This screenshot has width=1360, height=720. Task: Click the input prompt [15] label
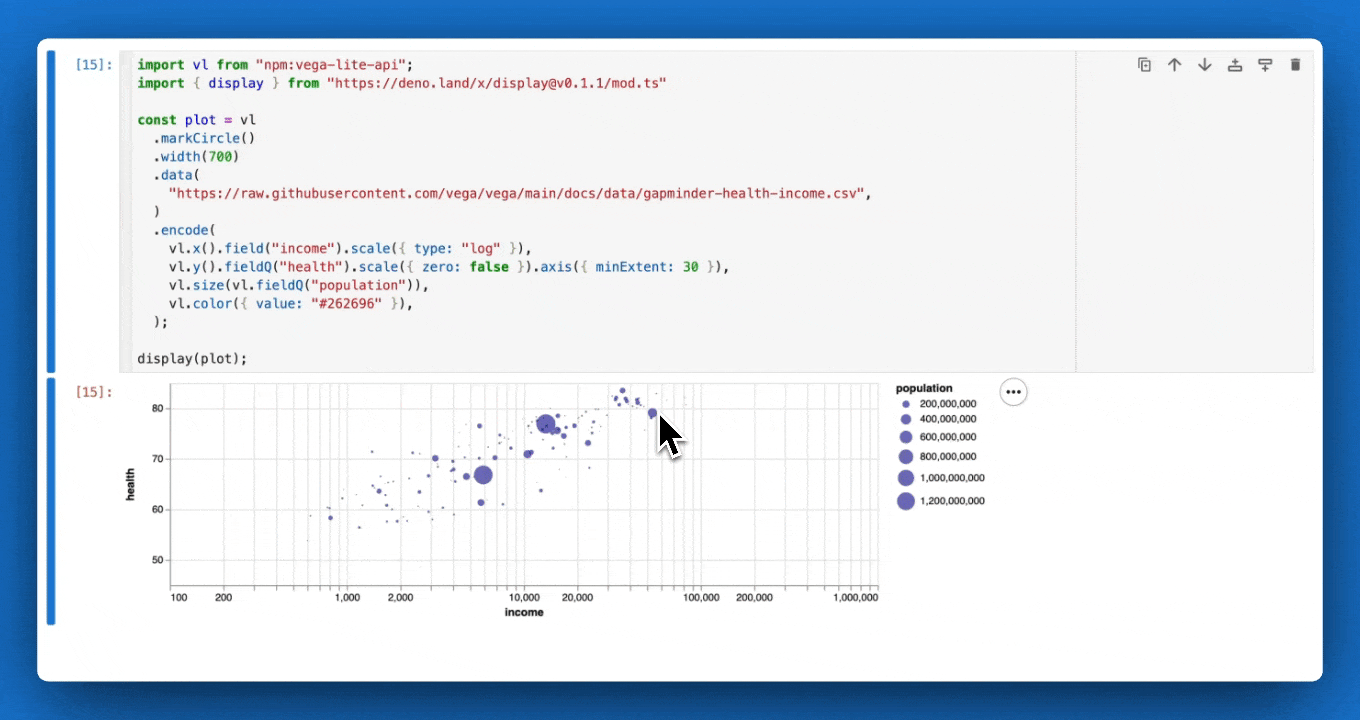(x=92, y=64)
